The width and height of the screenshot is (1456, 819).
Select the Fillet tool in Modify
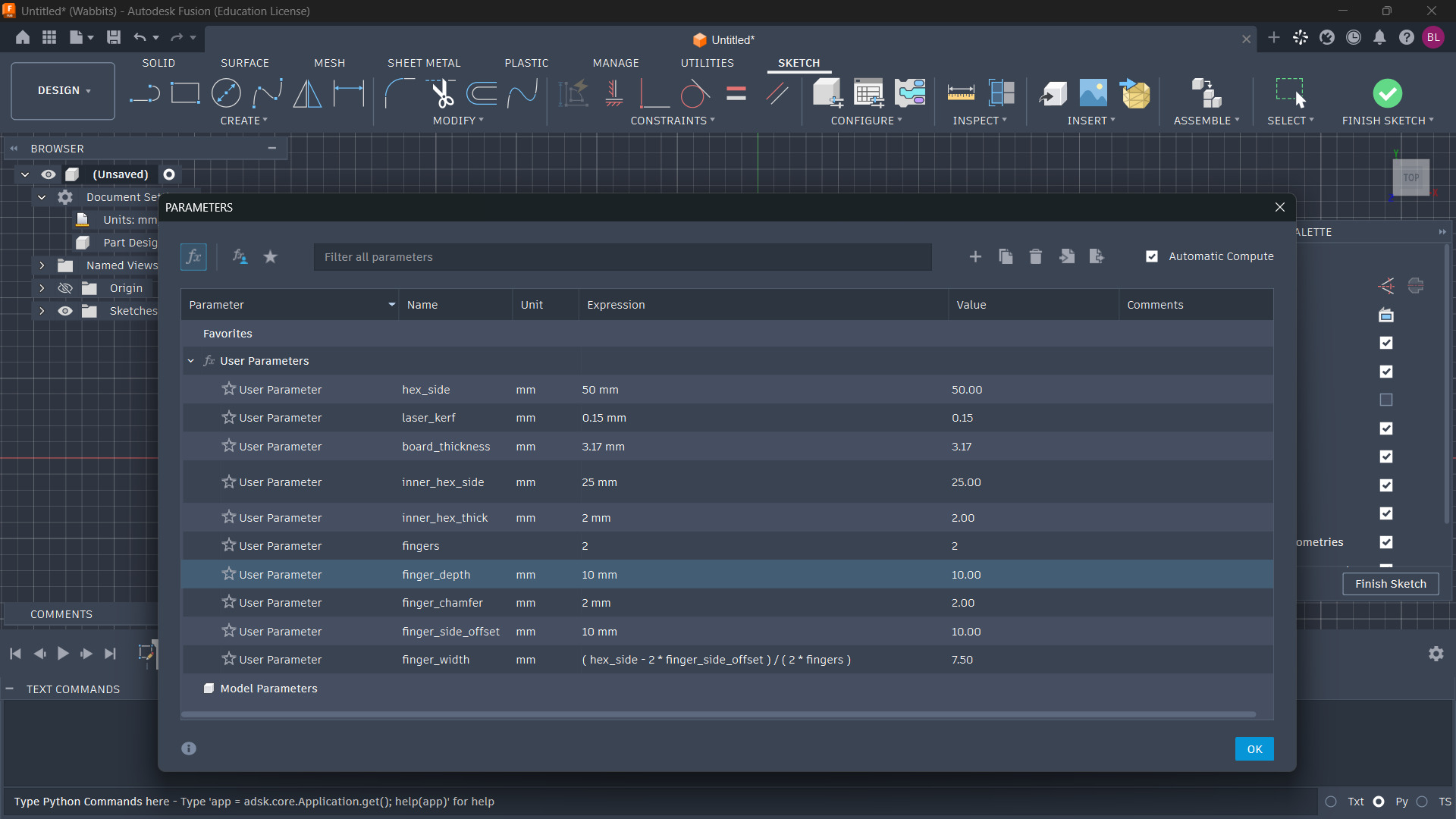(400, 93)
